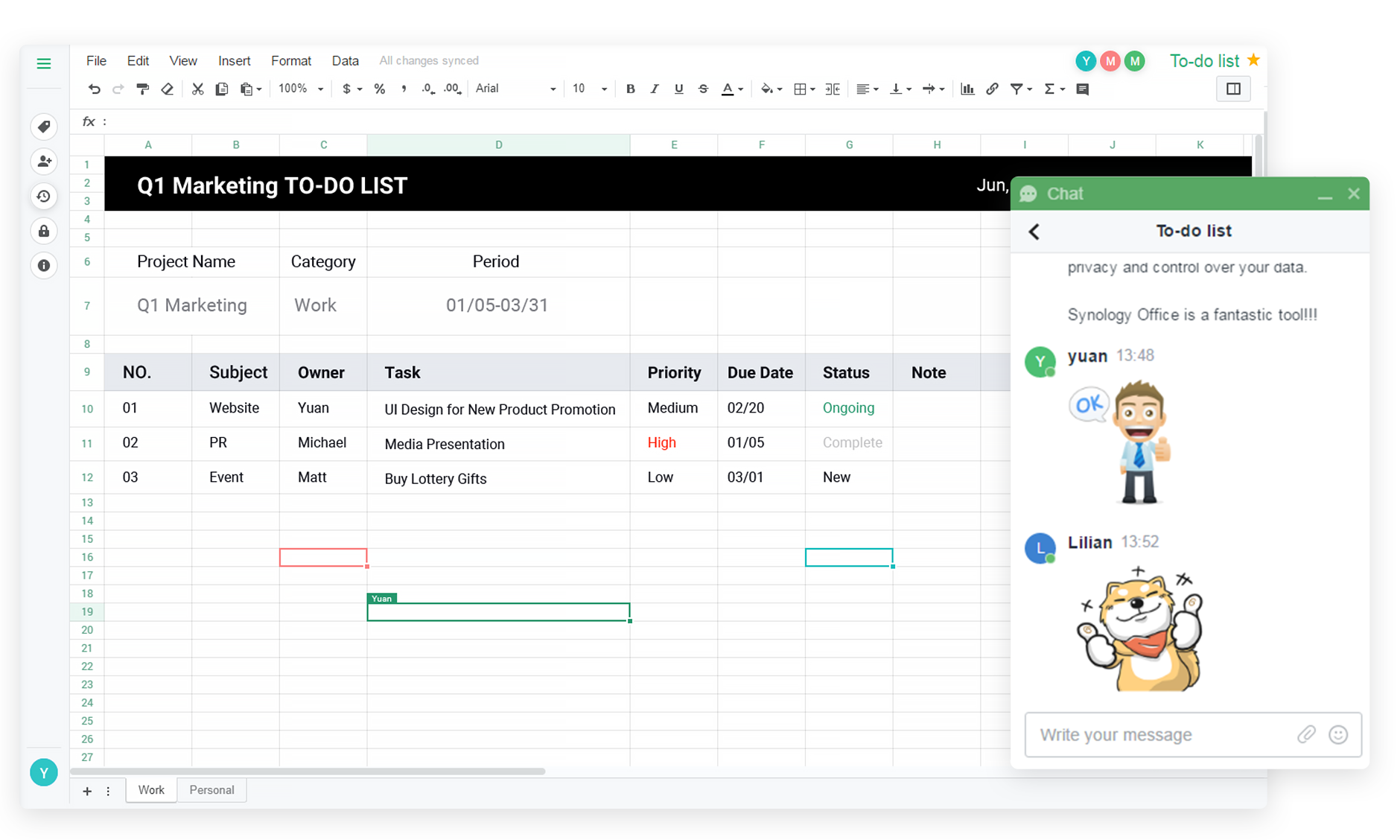1400x840 pixels.
Task: Open the version history sidebar icon
Action: (x=44, y=197)
